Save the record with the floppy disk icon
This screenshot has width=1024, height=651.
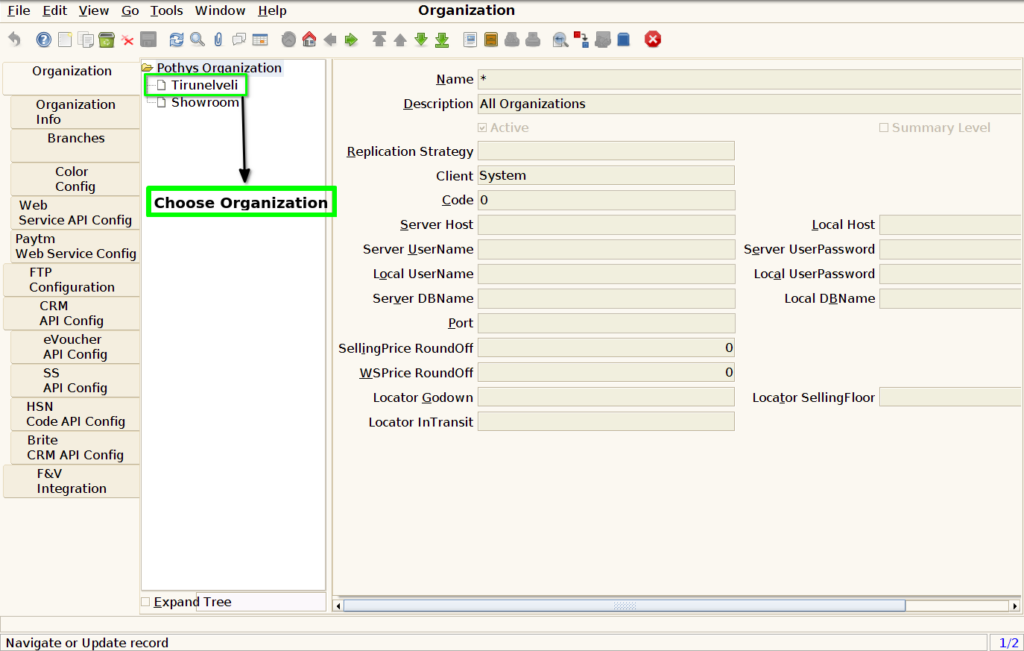point(148,40)
